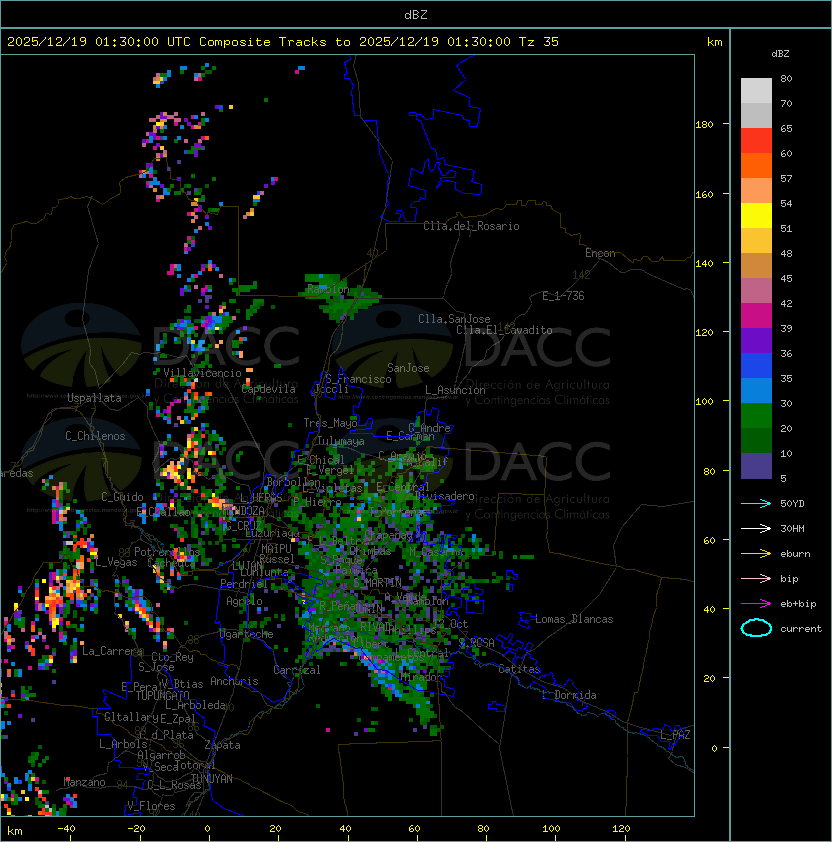Click the Encon place label
This screenshot has width=832, height=842.
600,253
